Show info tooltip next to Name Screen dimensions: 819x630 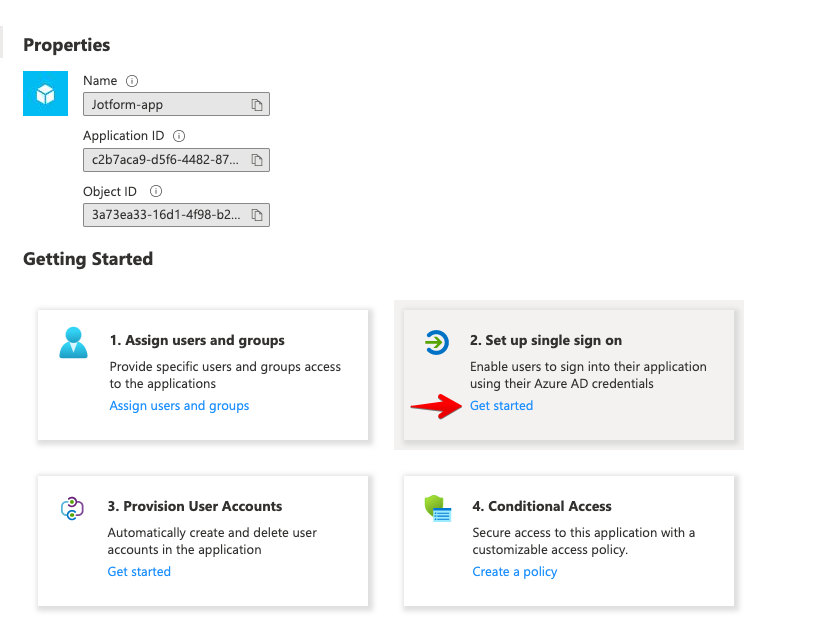pyautogui.click(x=132, y=81)
